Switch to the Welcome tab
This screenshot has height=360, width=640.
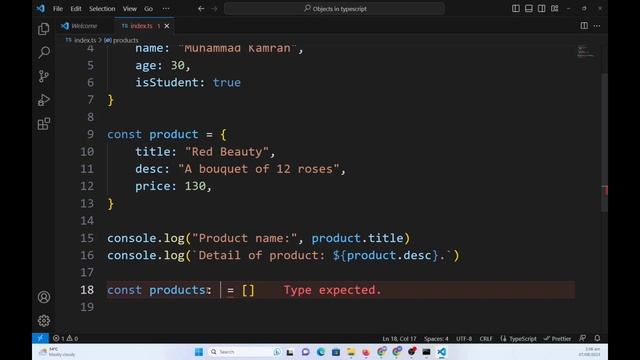click(x=84, y=26)
